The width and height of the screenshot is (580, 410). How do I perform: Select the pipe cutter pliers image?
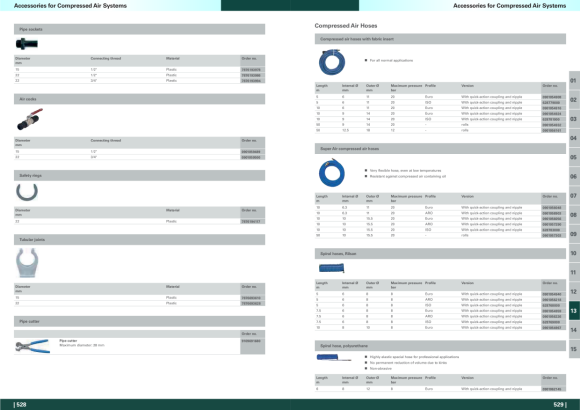tap(33, 346)
